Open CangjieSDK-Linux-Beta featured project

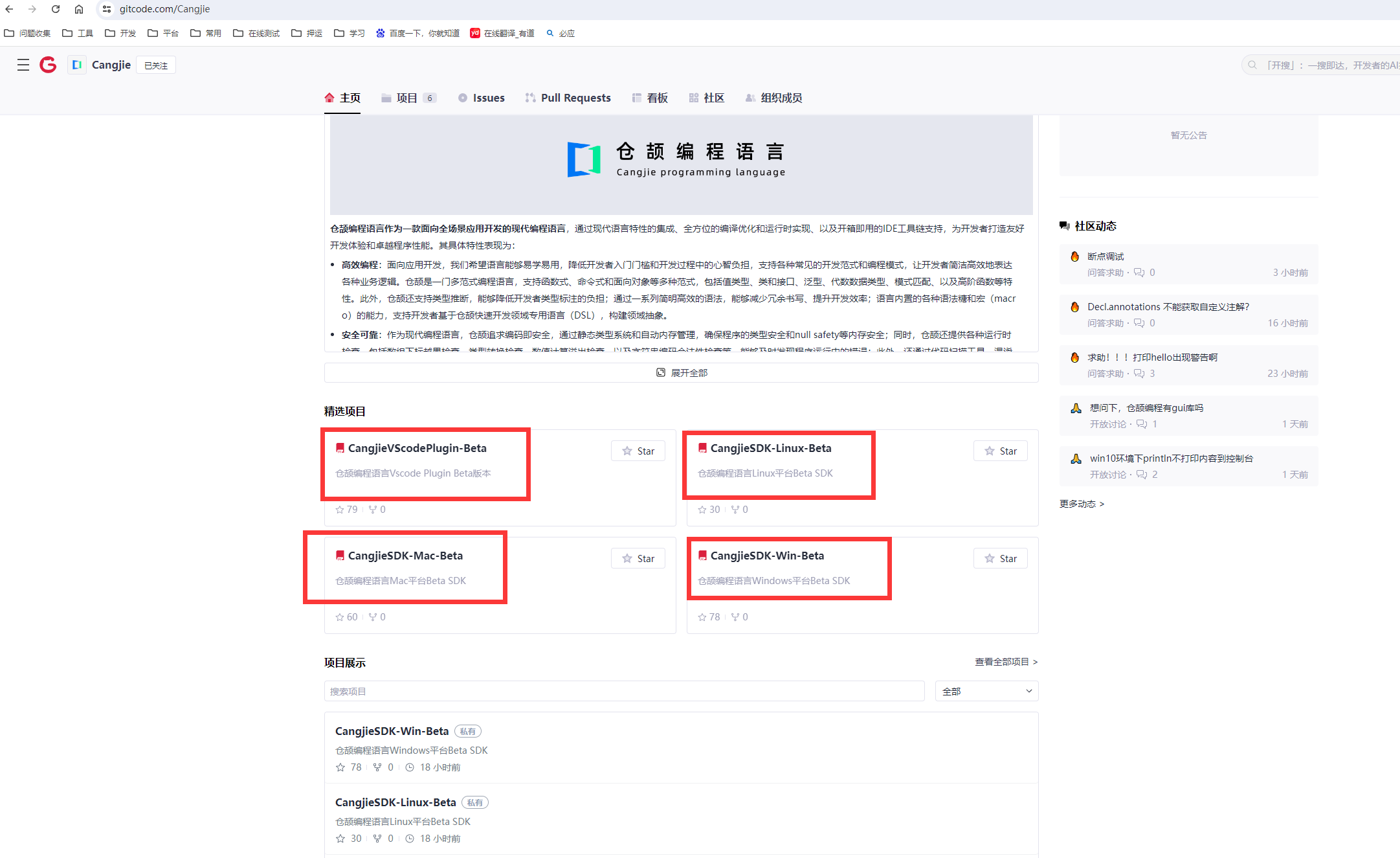[771, 448]
